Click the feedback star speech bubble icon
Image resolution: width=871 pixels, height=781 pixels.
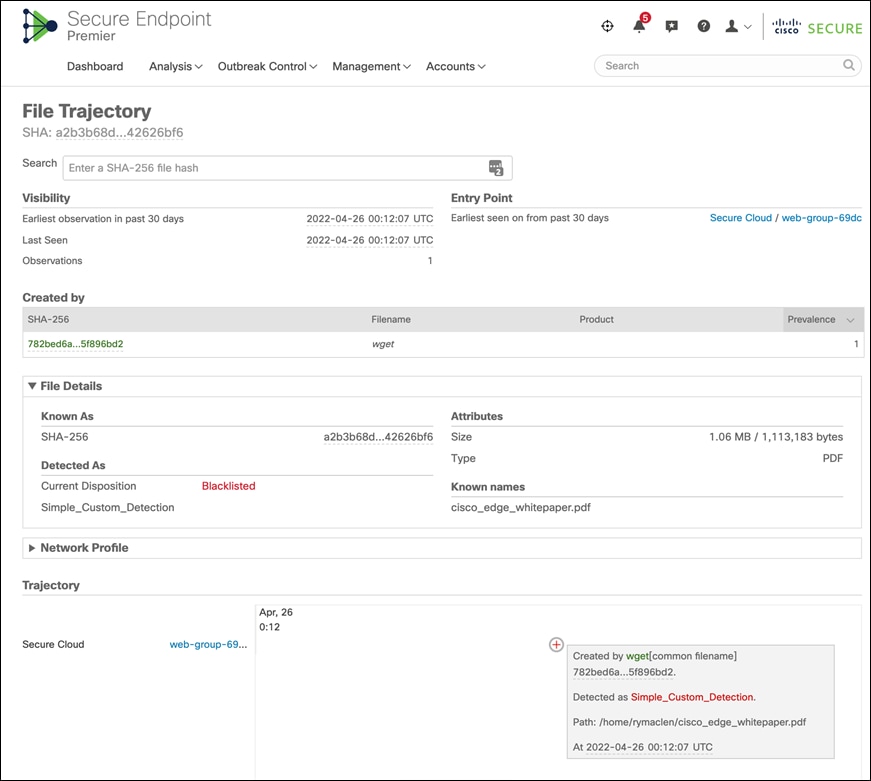tap(672, 26)
